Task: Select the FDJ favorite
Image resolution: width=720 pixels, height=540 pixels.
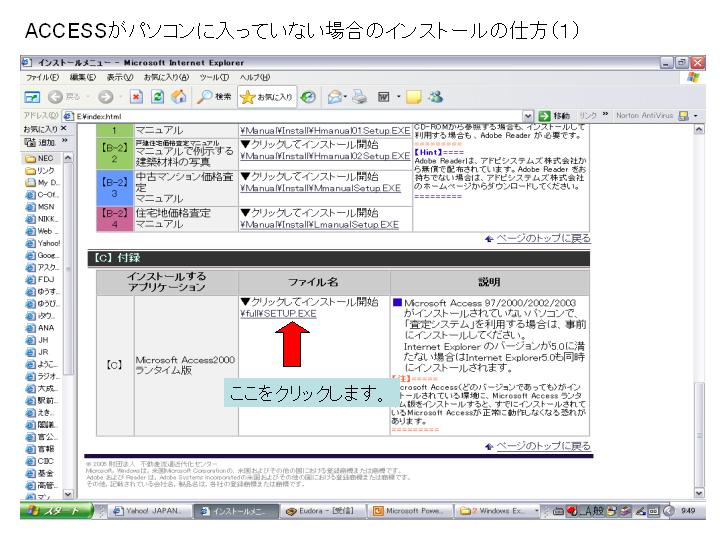Action: [40, 279]
